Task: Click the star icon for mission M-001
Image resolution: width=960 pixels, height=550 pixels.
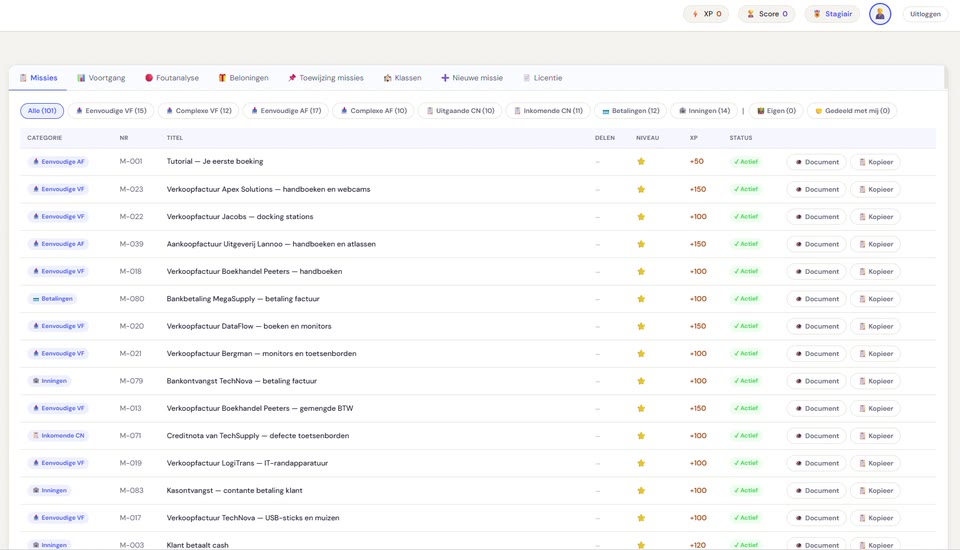Action: point(641,162)
